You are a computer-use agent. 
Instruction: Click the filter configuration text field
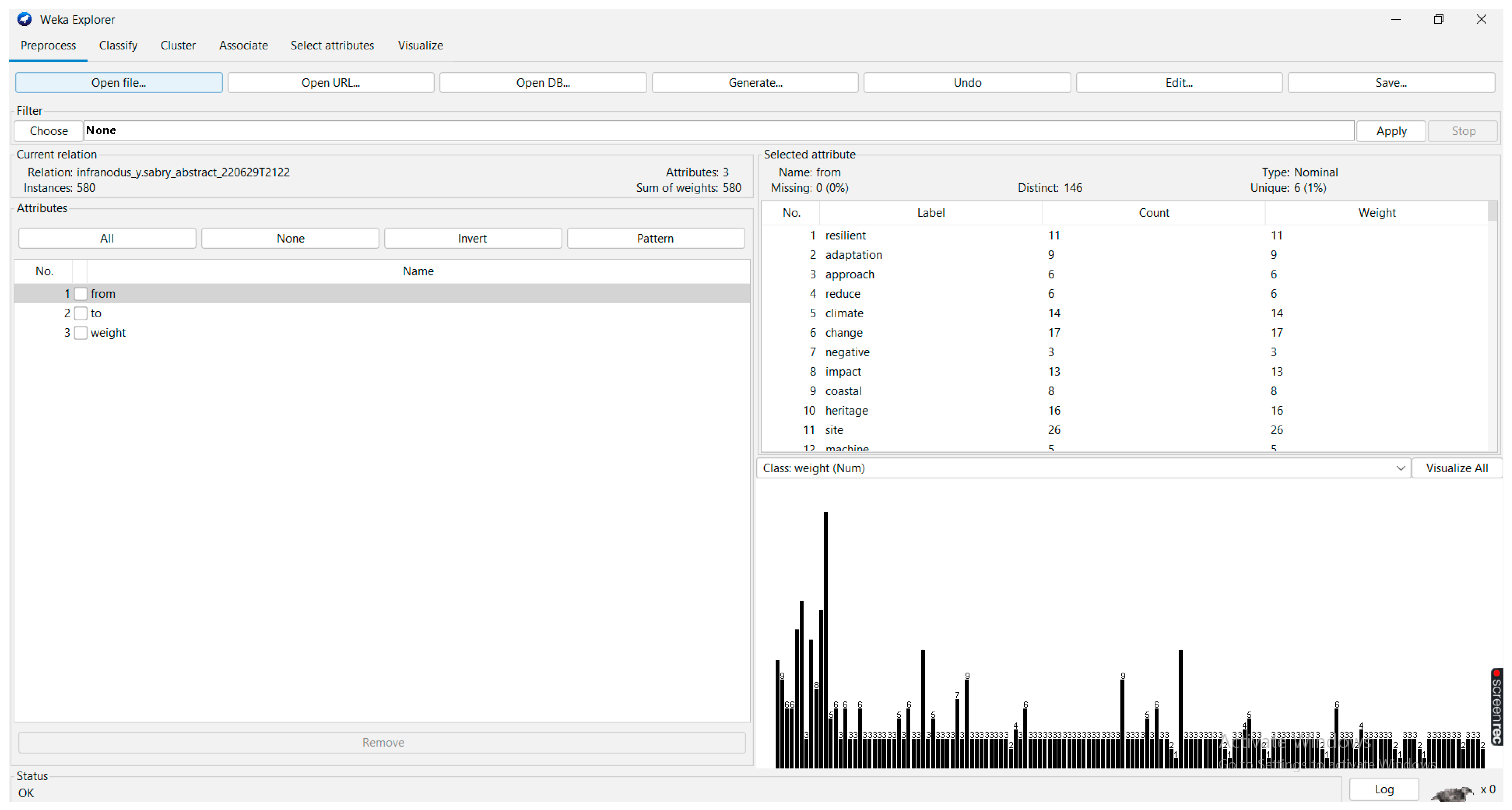[x=718, y=130]
